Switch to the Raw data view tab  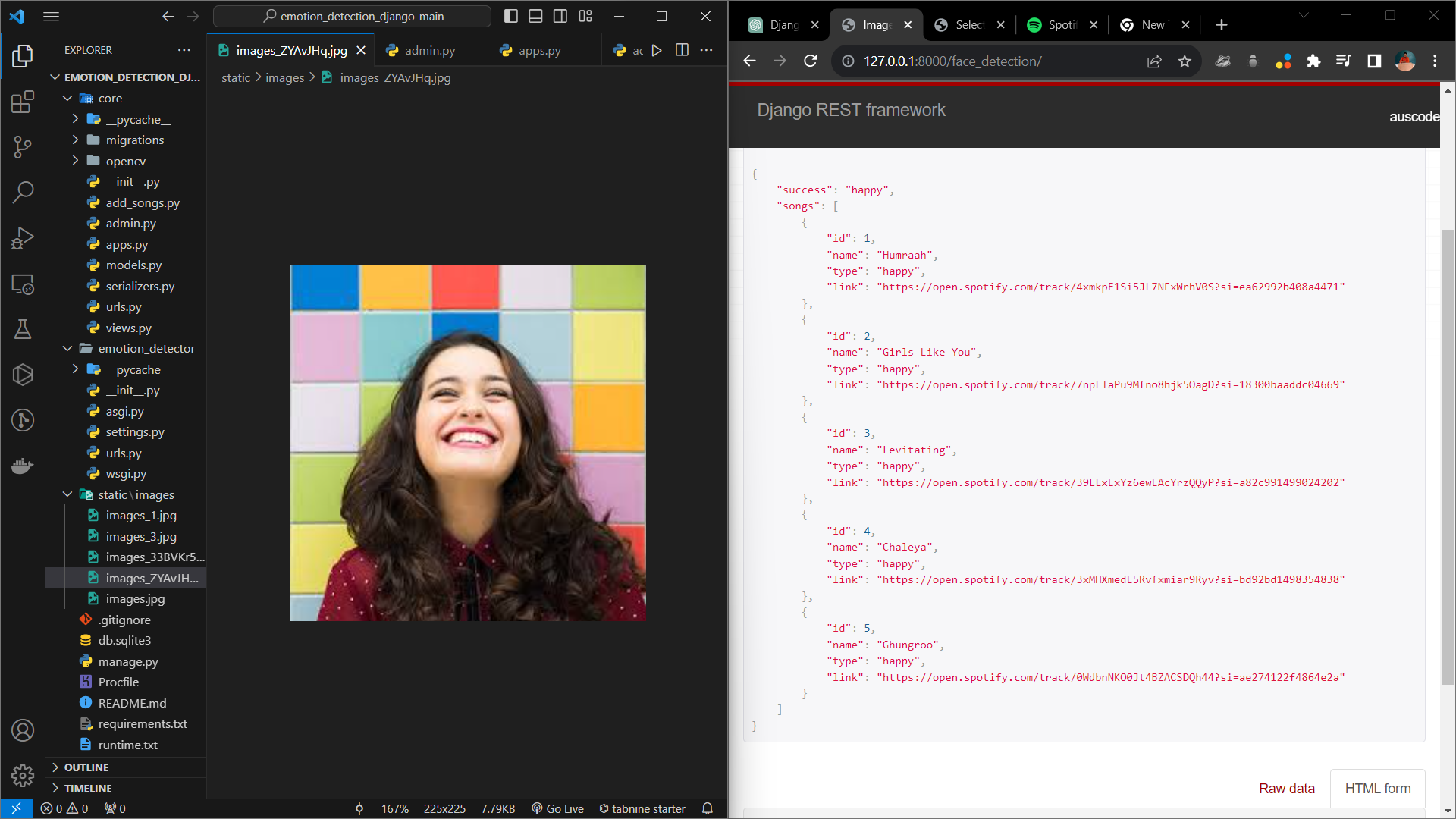coord(1287,788)
